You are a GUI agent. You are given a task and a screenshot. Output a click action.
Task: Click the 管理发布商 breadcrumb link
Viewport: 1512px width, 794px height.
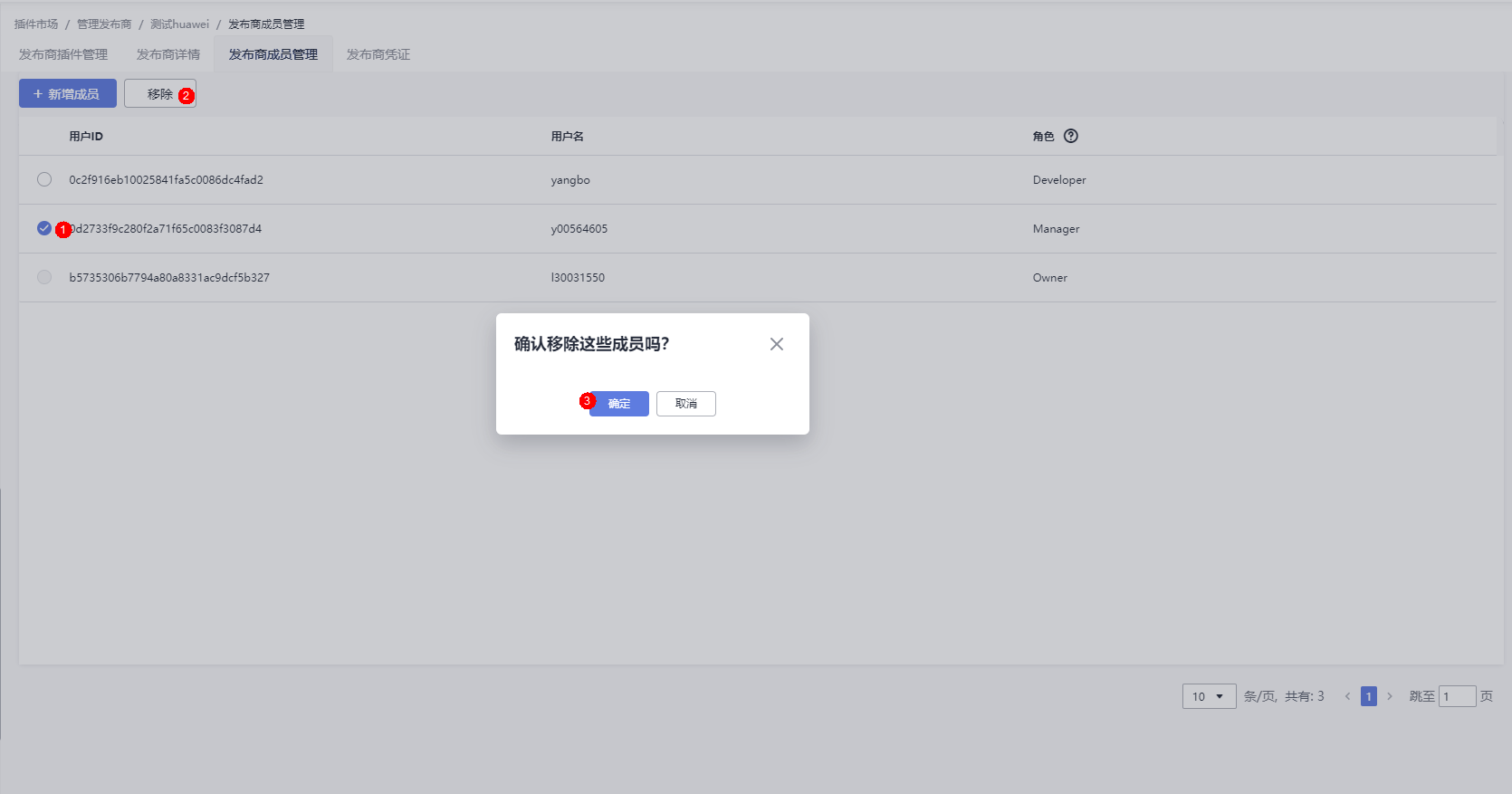104,24
